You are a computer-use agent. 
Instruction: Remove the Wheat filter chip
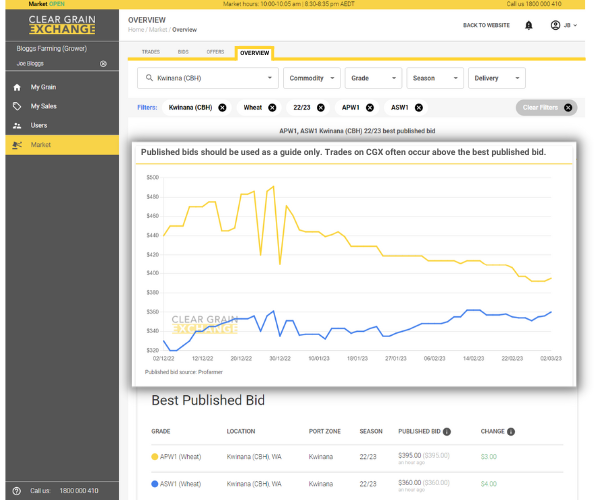(x=272, y=107)
